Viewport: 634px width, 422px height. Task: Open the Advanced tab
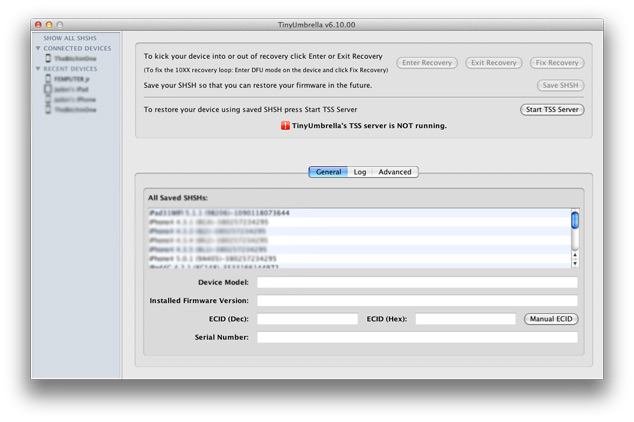tap(394, 172)
